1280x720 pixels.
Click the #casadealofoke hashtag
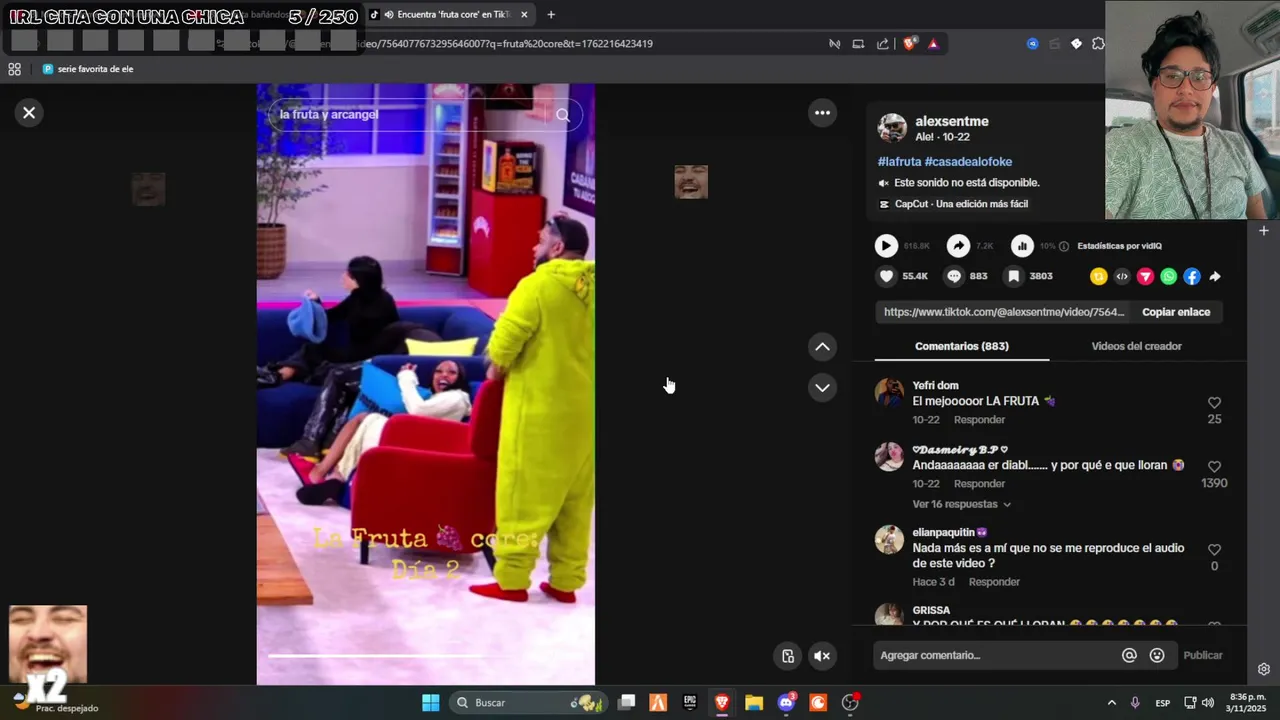(x=968, y=162)
